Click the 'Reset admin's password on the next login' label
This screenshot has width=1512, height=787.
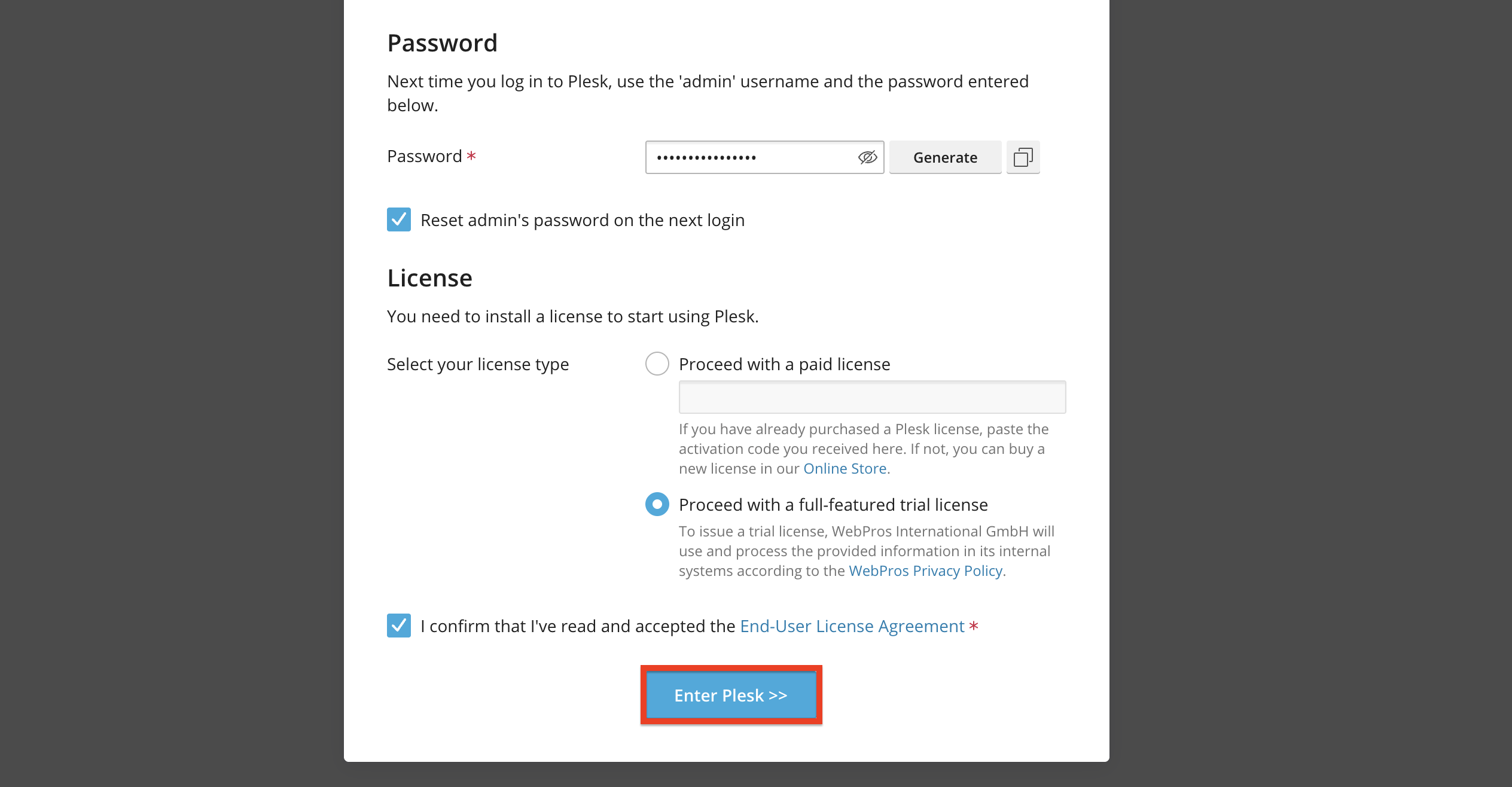(x=582, y=220)
